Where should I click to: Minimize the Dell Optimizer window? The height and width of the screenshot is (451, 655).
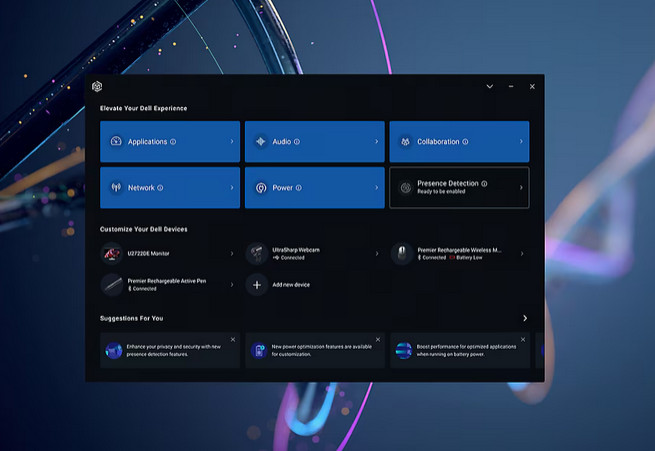(511, 86)
